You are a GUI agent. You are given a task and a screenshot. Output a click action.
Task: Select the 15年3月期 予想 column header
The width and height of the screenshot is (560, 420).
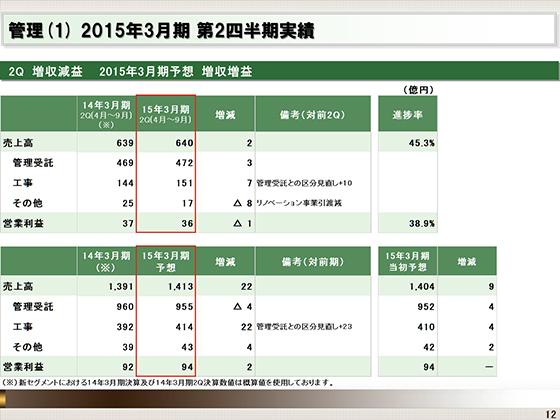[x=166, y=261]
